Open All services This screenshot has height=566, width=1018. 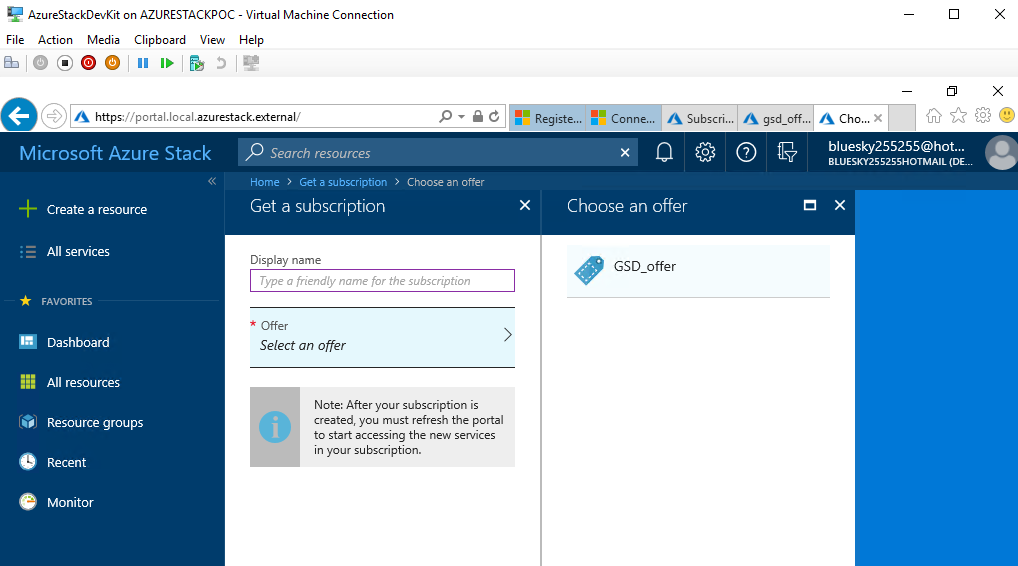click(78, 252)
